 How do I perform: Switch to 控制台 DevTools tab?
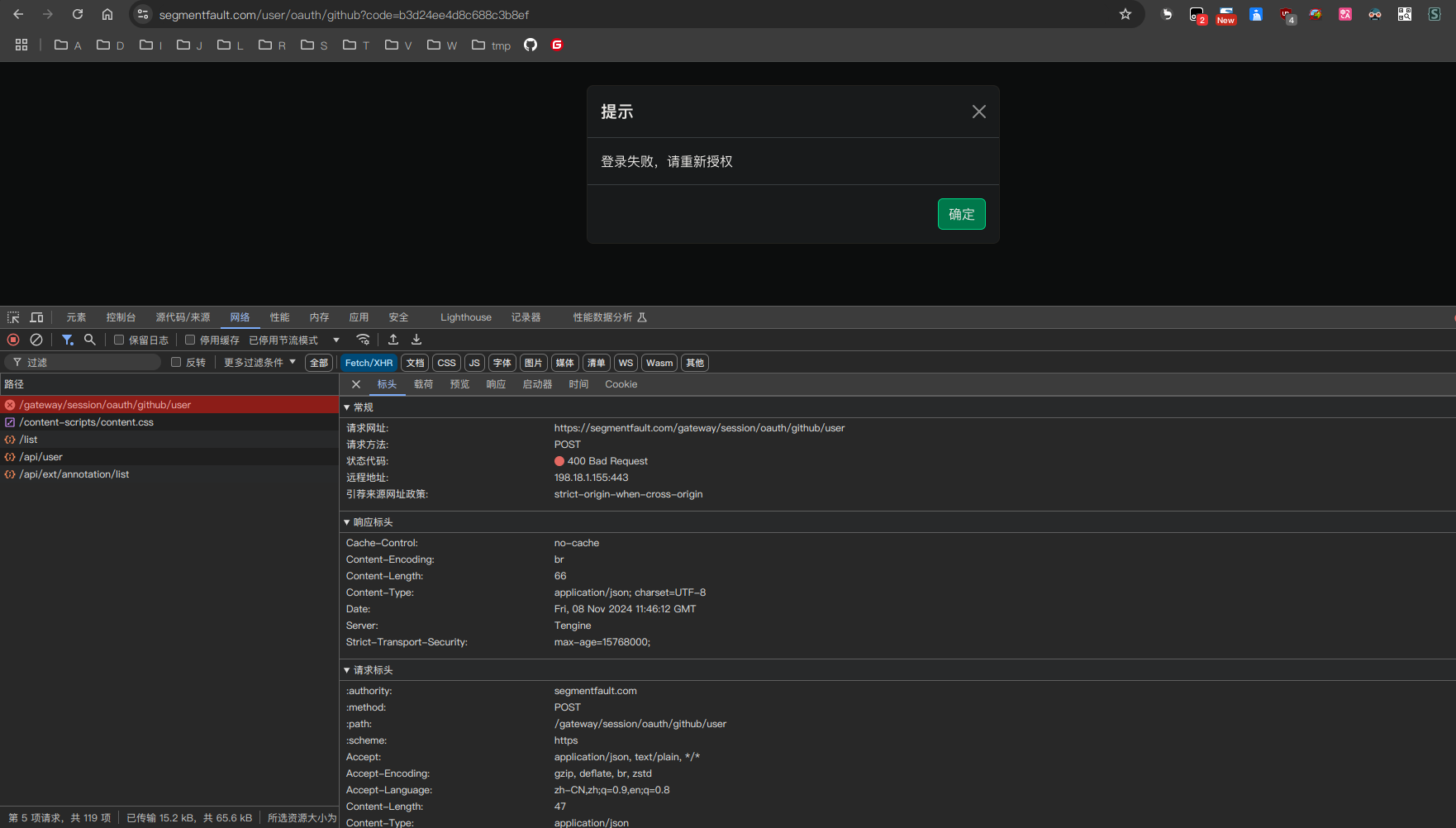pos(121,317)
